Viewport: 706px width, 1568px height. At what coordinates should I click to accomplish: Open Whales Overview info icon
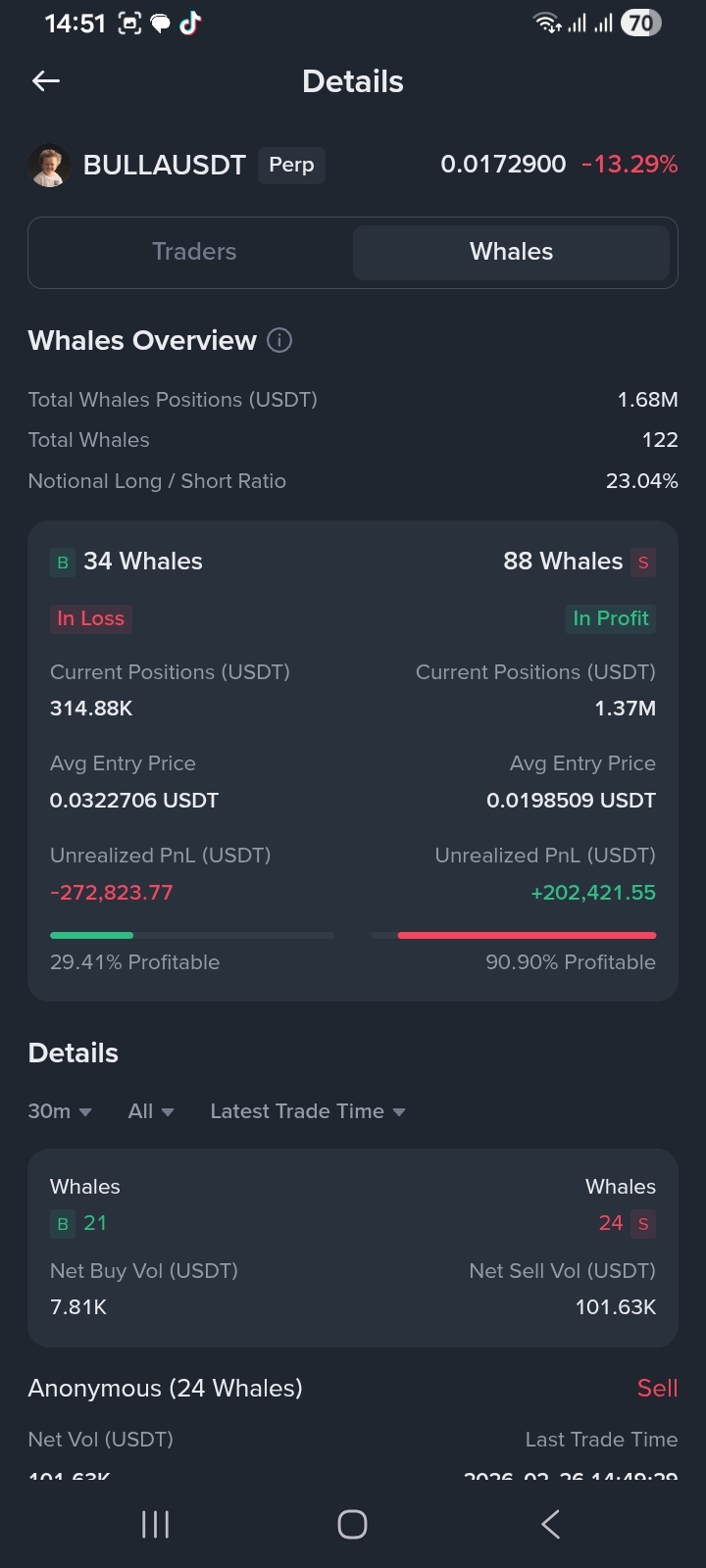coord(279,340)
